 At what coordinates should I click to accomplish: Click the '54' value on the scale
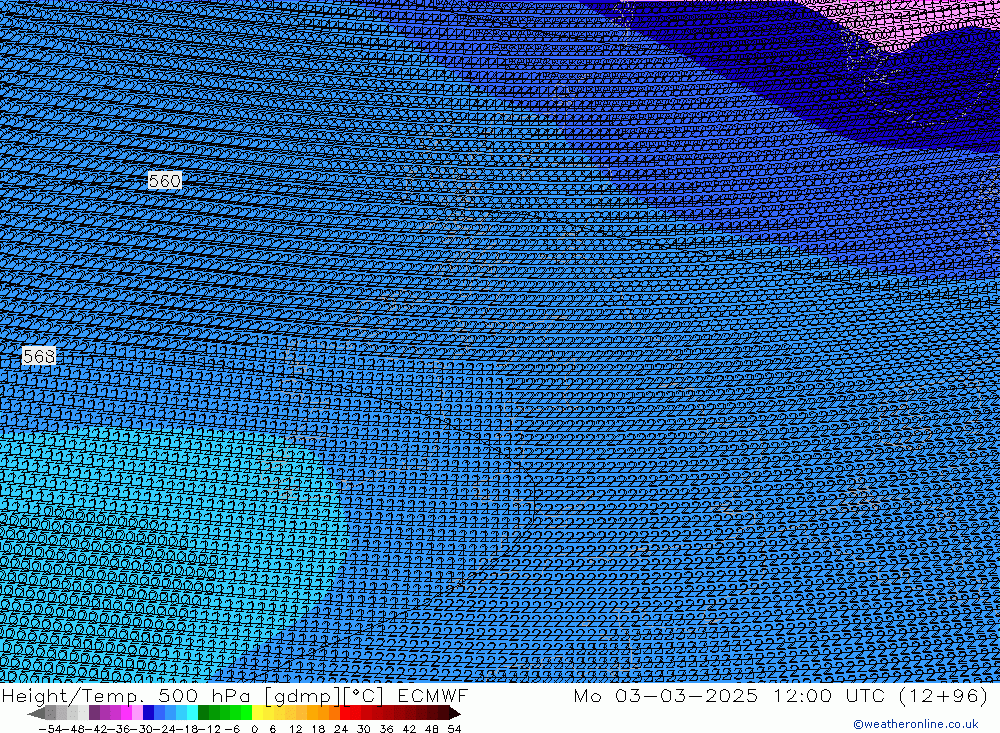[454, 729]
